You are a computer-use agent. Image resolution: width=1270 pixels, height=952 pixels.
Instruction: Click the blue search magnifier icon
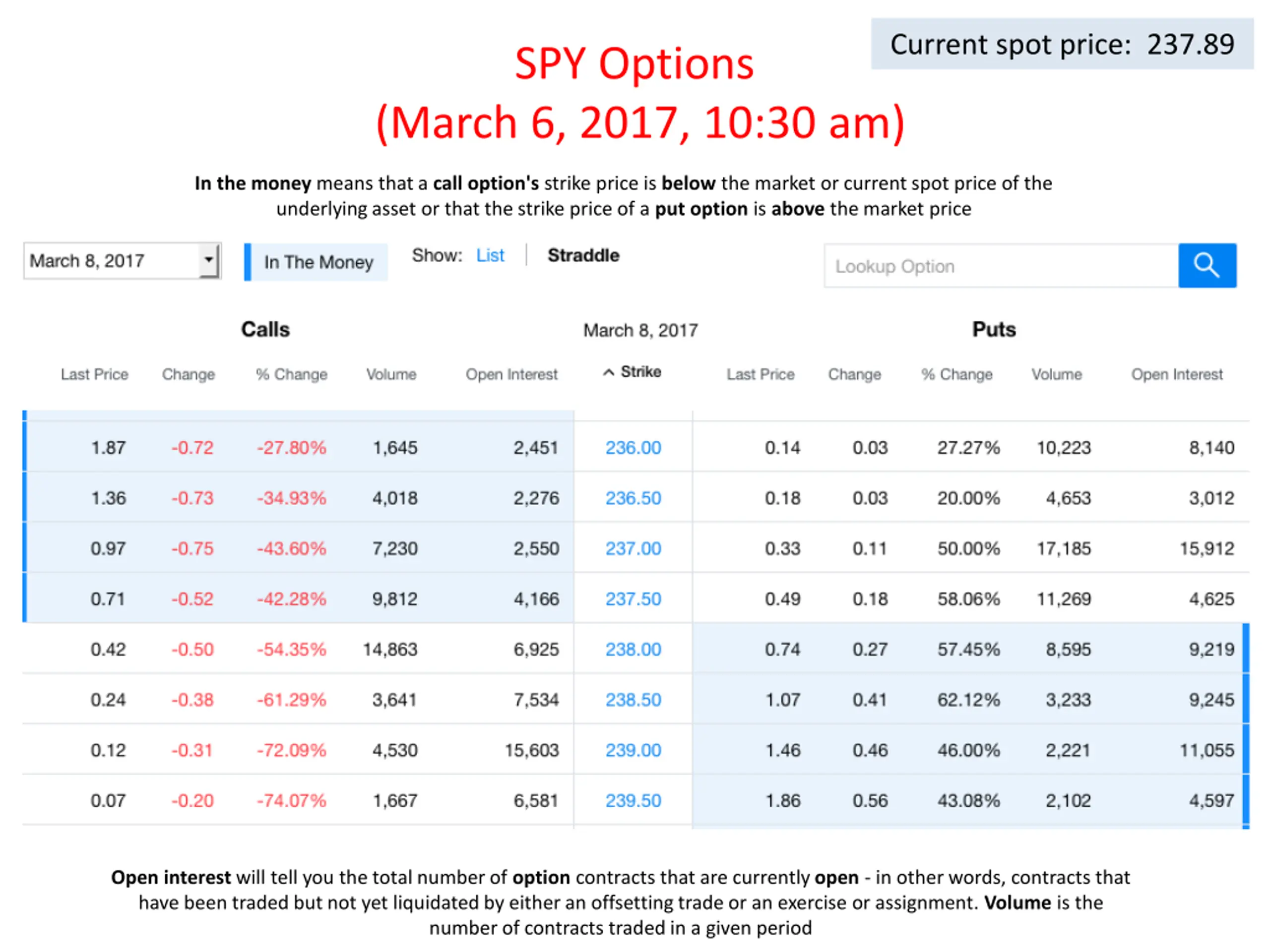click(x=1207, y=265)
